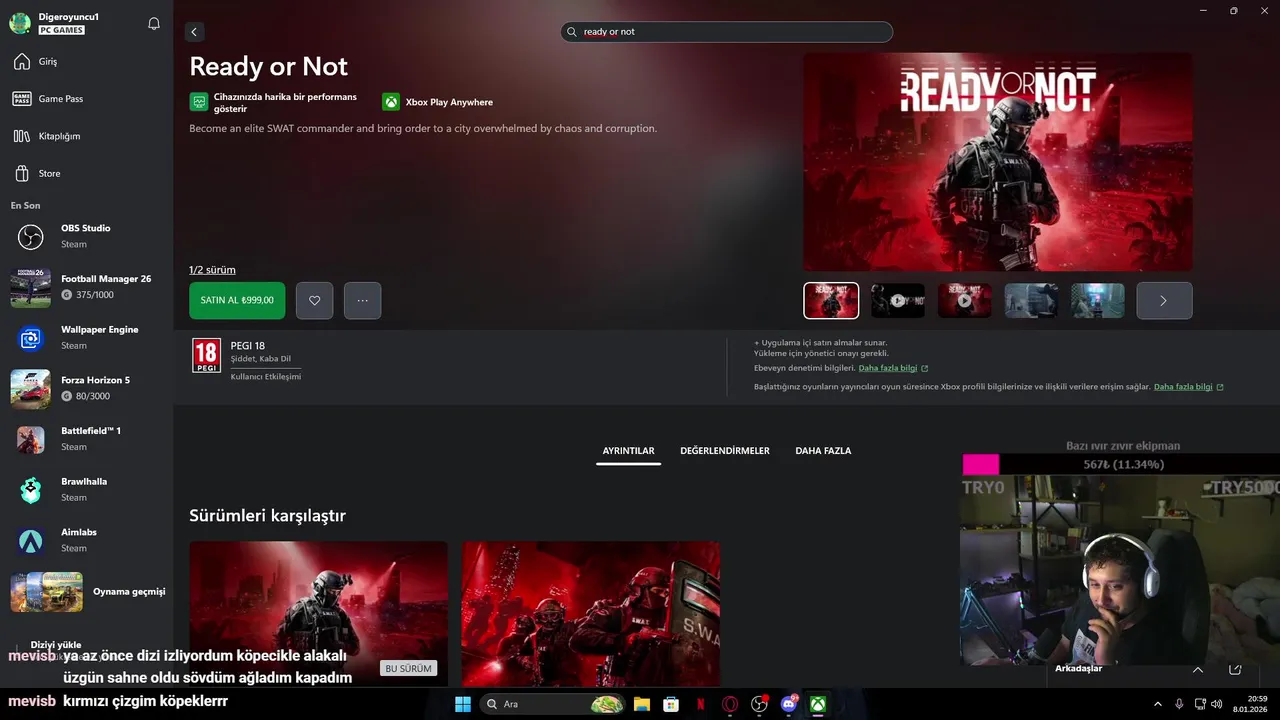
Task: Open Football Manager 26 entry
Action: [x=86, y=287]
